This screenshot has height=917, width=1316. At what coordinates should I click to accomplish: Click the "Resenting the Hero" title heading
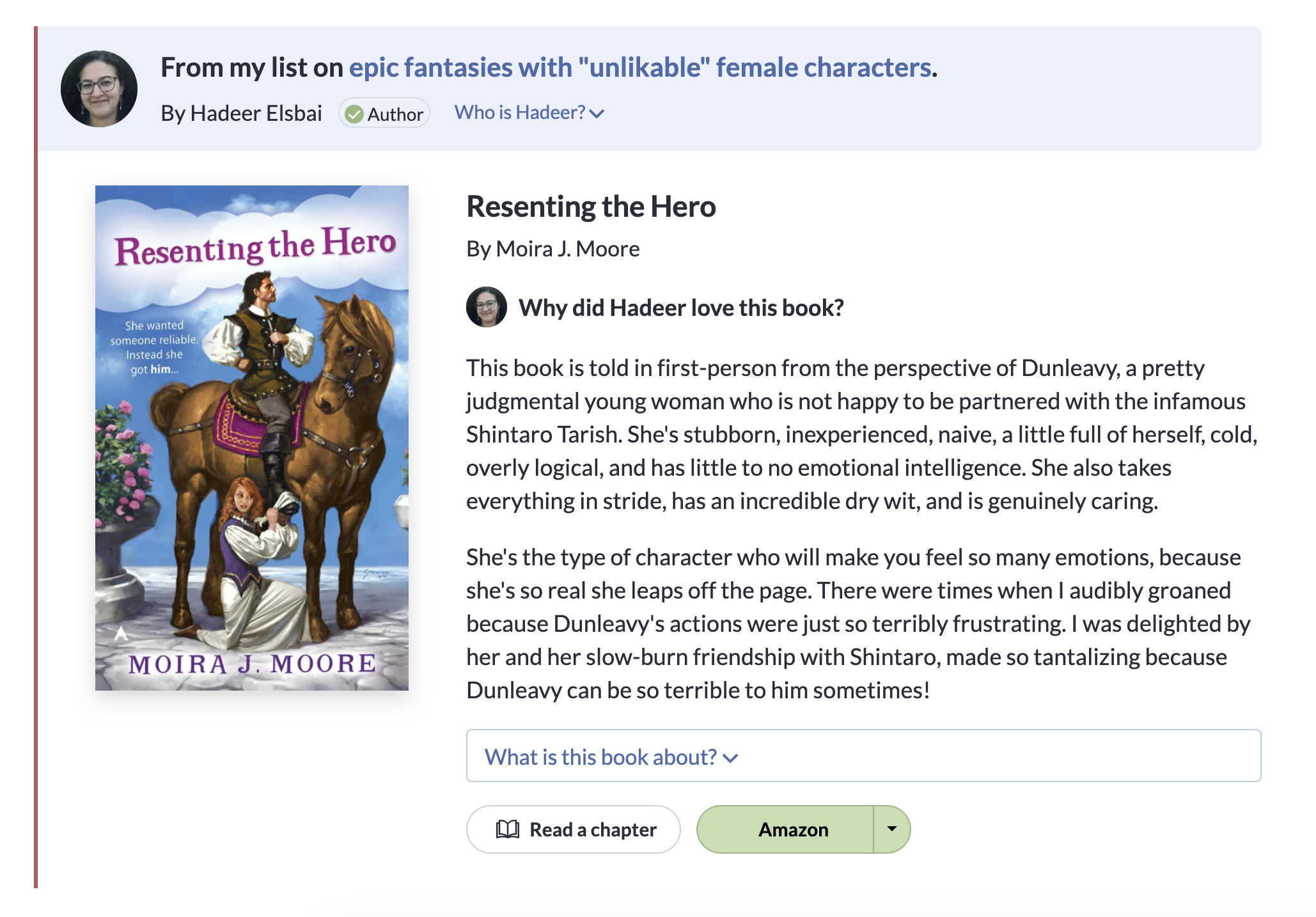[591, 207]
